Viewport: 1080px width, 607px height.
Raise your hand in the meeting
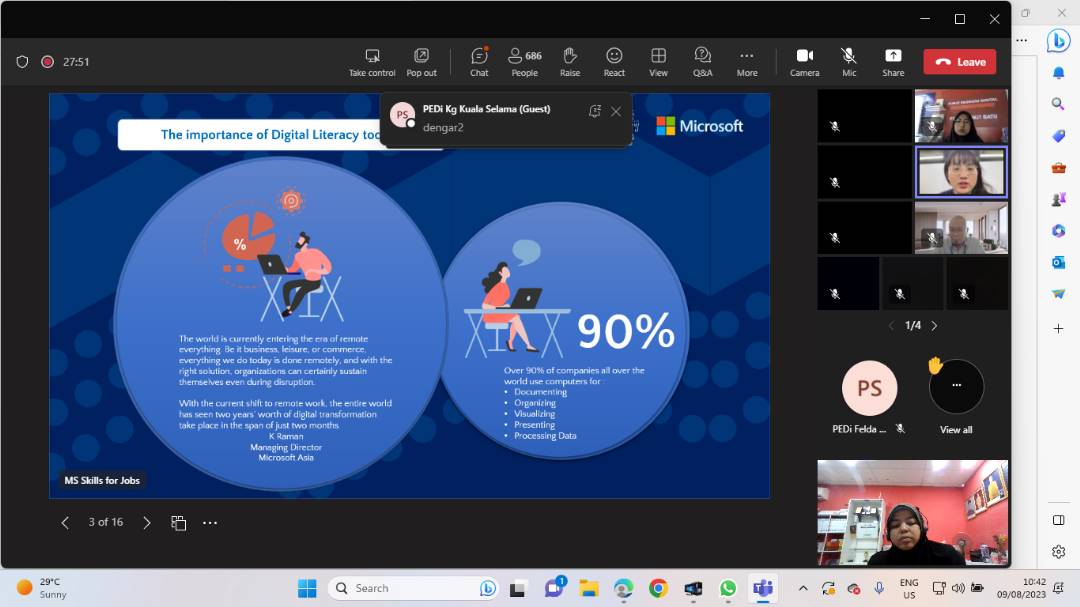pos(570,62)
